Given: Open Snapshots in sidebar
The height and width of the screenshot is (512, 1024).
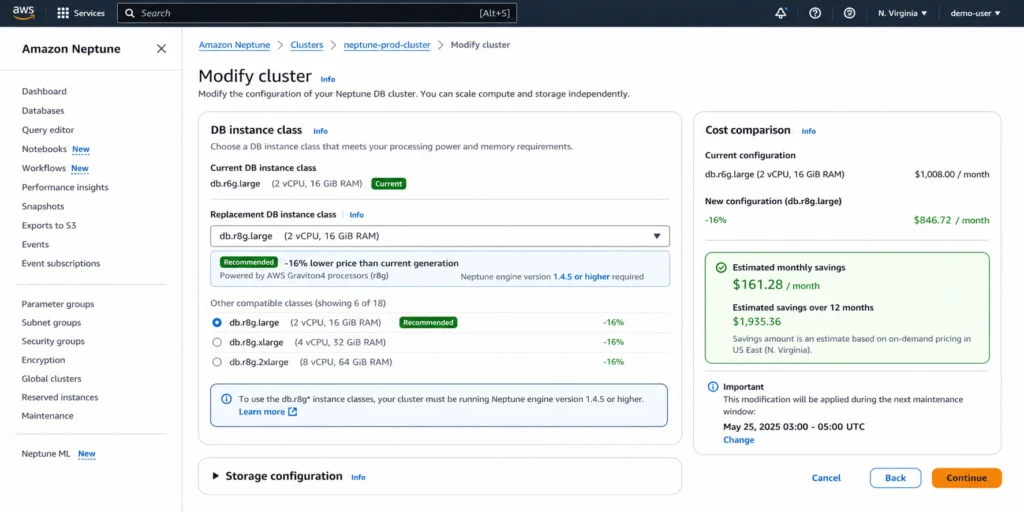Looking at the screenshot, I should pyautogui.click(x=43, y=206).
